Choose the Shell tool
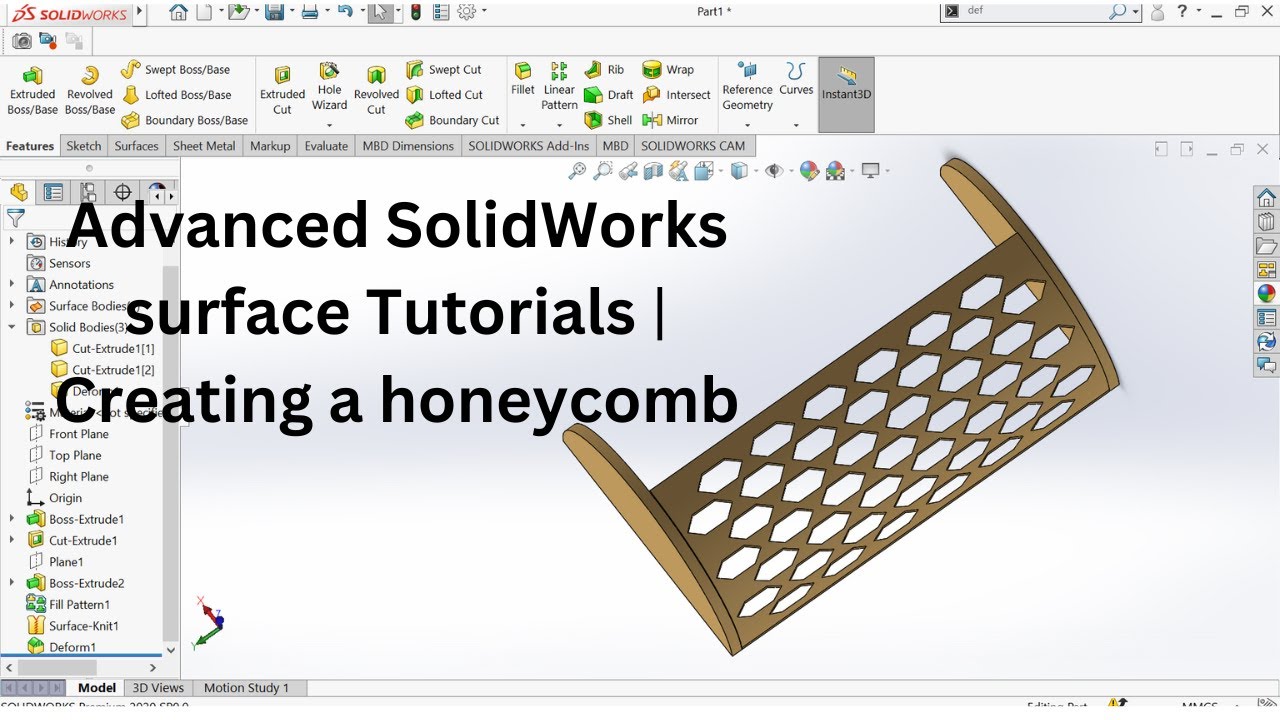1280x720 pixels. pos(608,120)
